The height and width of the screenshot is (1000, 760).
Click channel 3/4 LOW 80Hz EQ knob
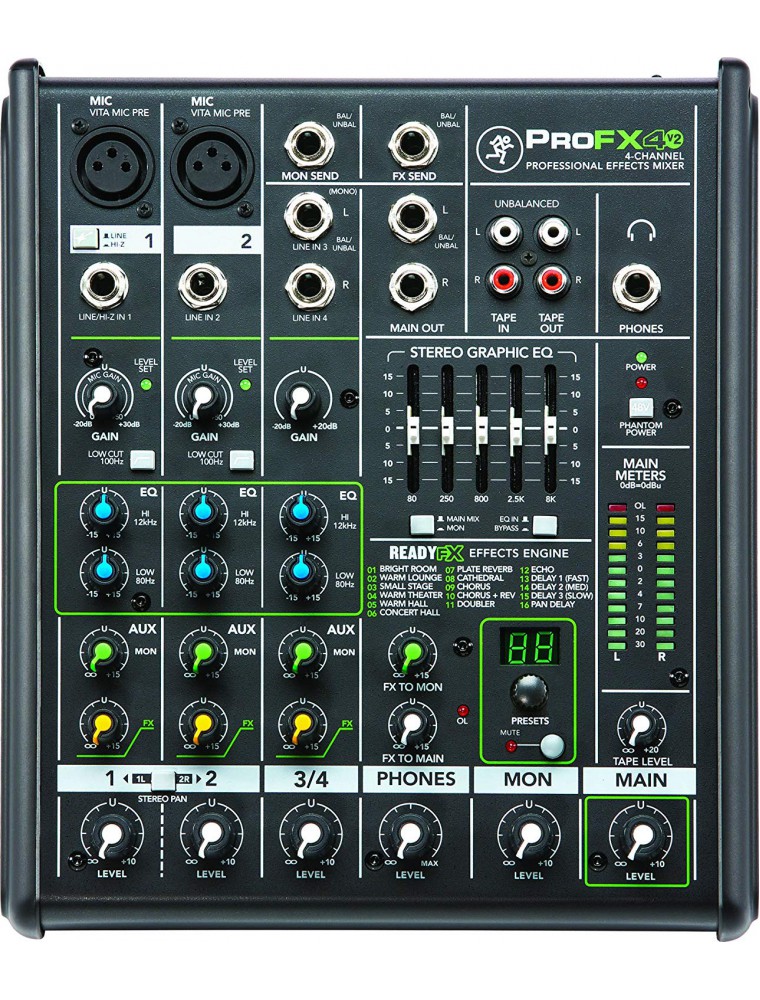[302, 572]
